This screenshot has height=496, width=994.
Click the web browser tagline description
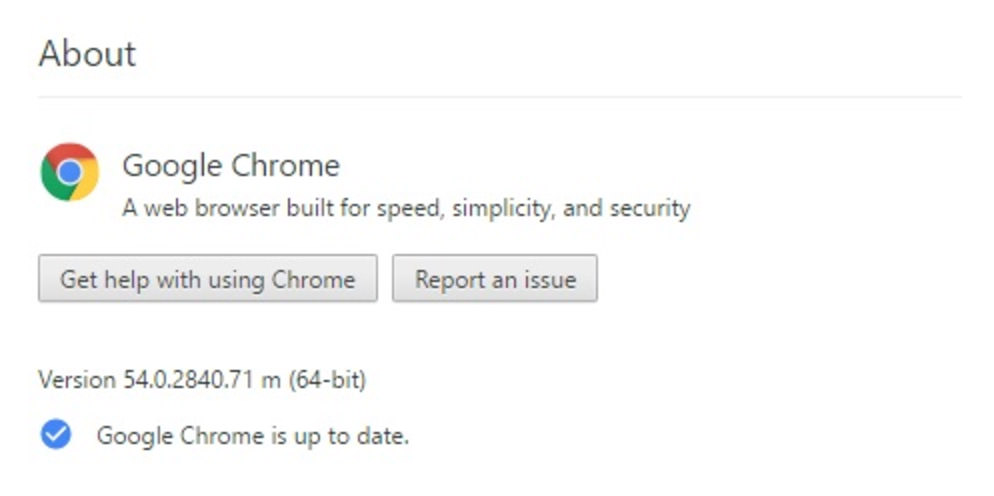(406, 208)
